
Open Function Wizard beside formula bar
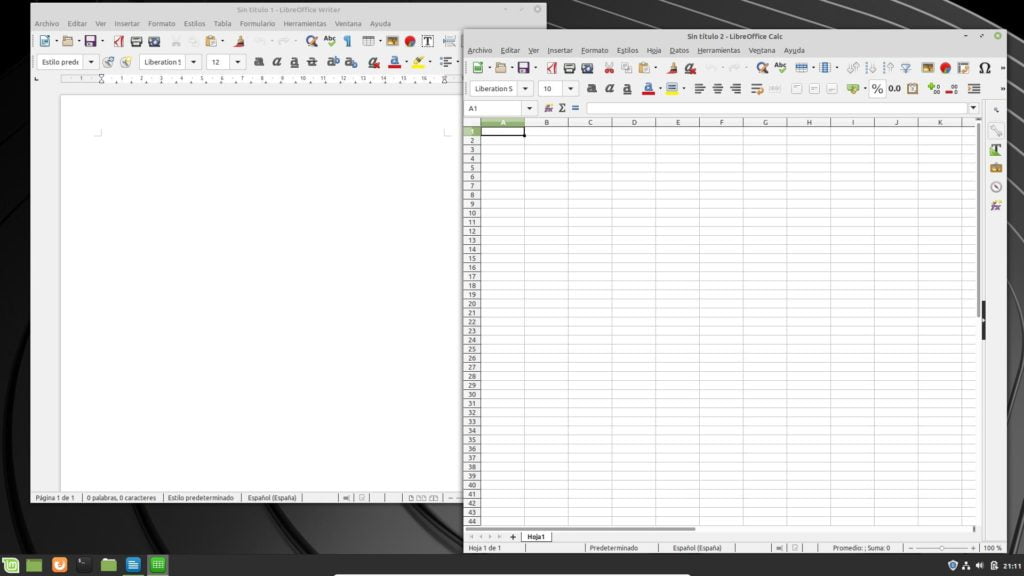point(549,108)
